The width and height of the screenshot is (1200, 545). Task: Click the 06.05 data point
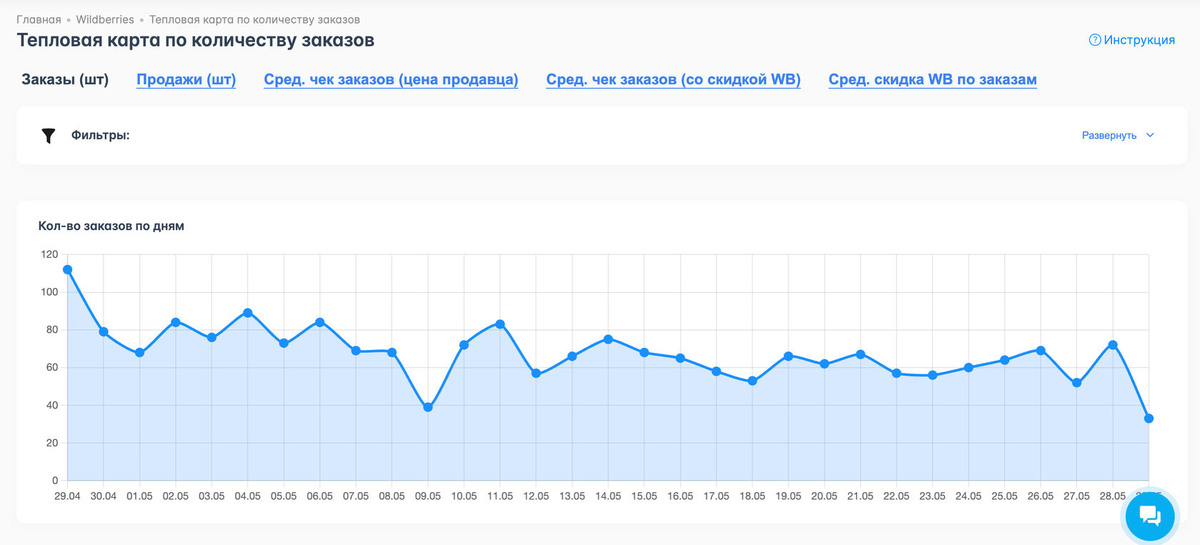click(x=319, y=322)
